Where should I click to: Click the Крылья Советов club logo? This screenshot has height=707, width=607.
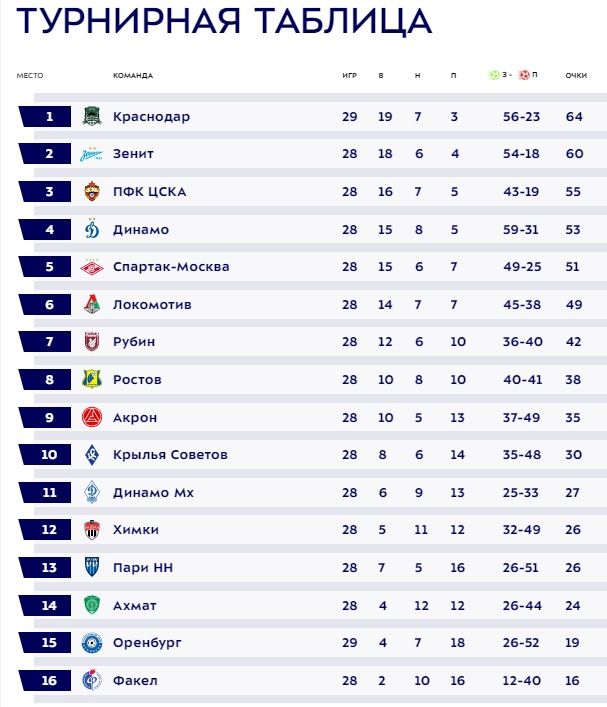(x=91, y=455)
